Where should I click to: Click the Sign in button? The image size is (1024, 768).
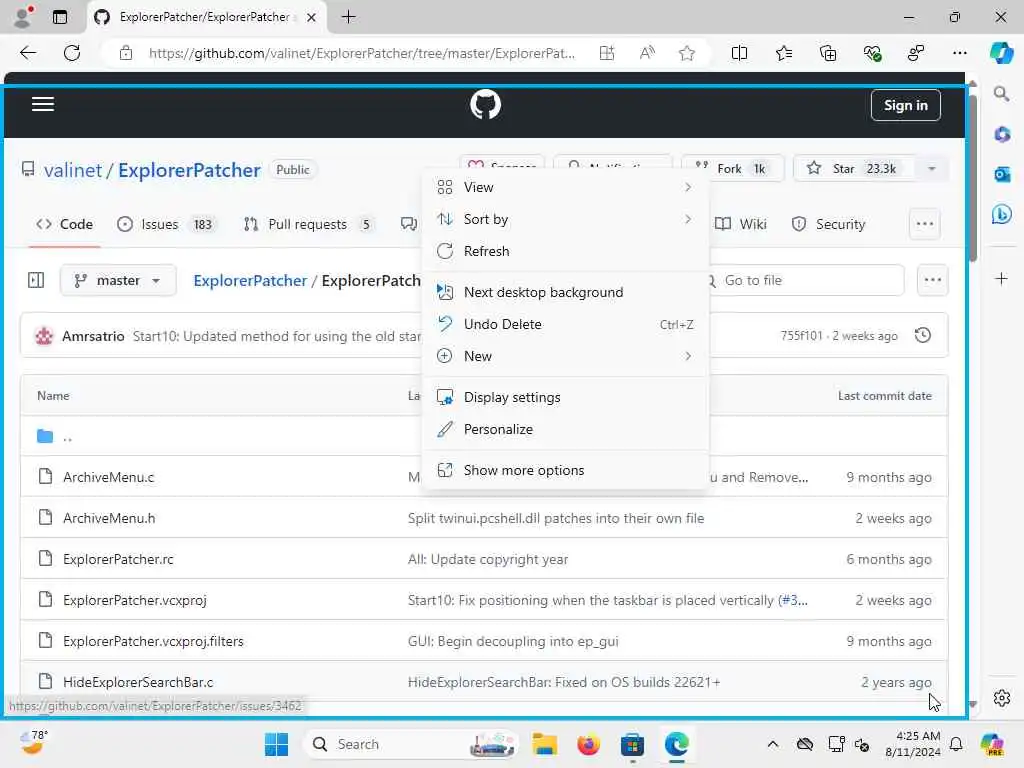pyautogui.click(x=905, y=105)
